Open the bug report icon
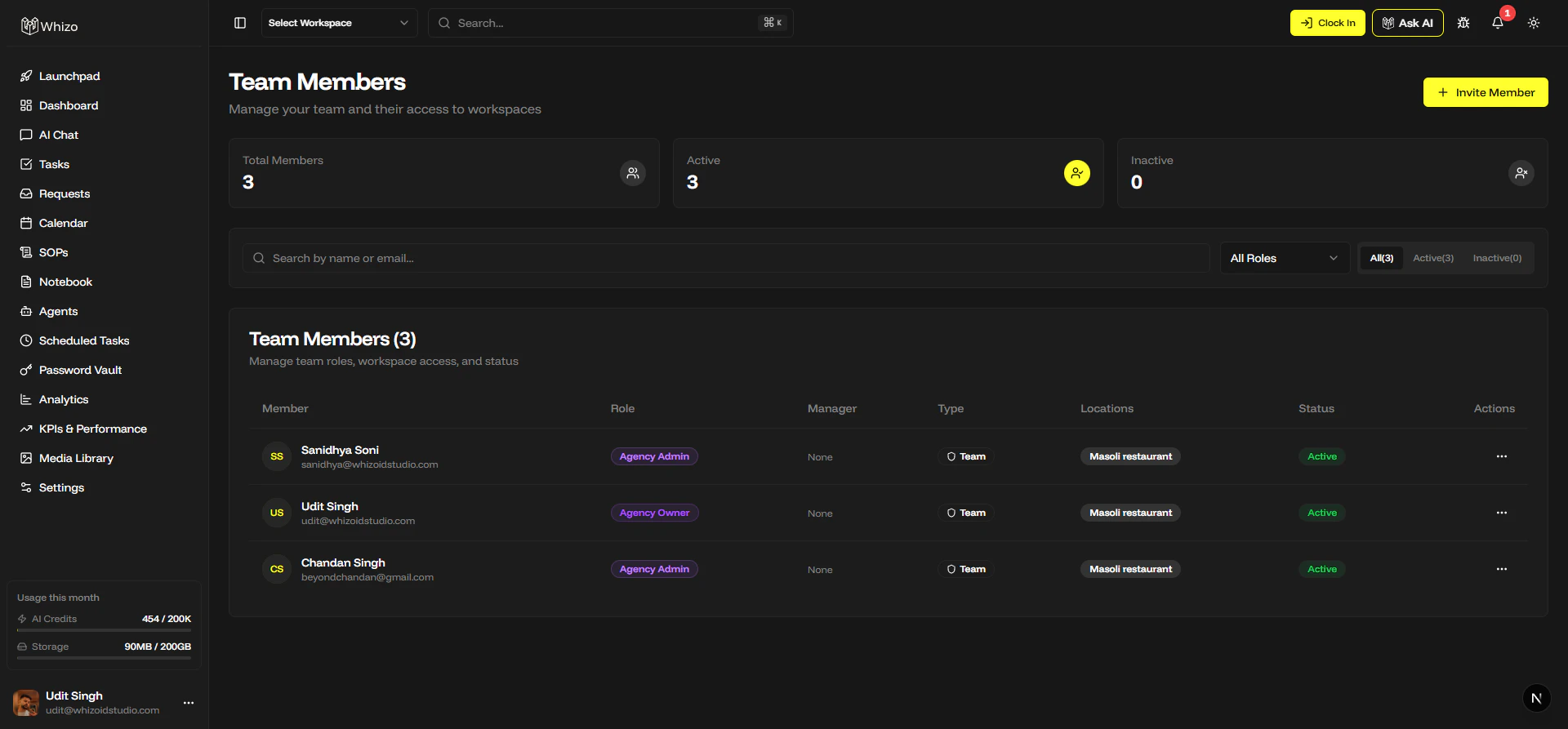The width and height of the screenshot is (1568, 729). pos(1463,23)
